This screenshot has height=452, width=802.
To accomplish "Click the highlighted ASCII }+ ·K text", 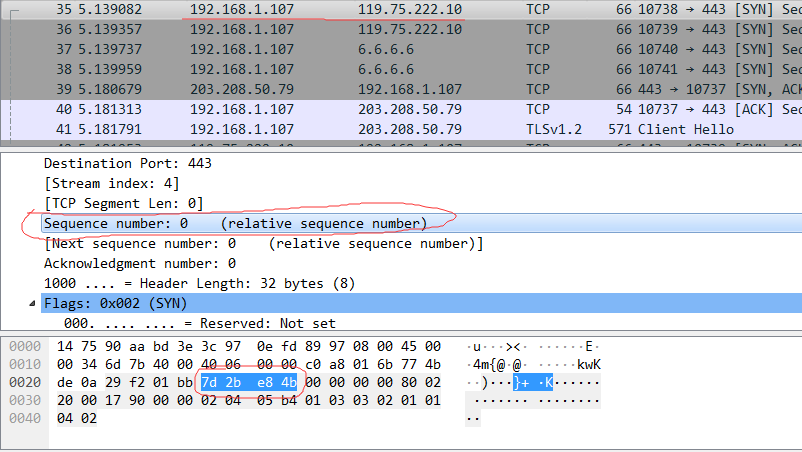I will coord(533,382).
